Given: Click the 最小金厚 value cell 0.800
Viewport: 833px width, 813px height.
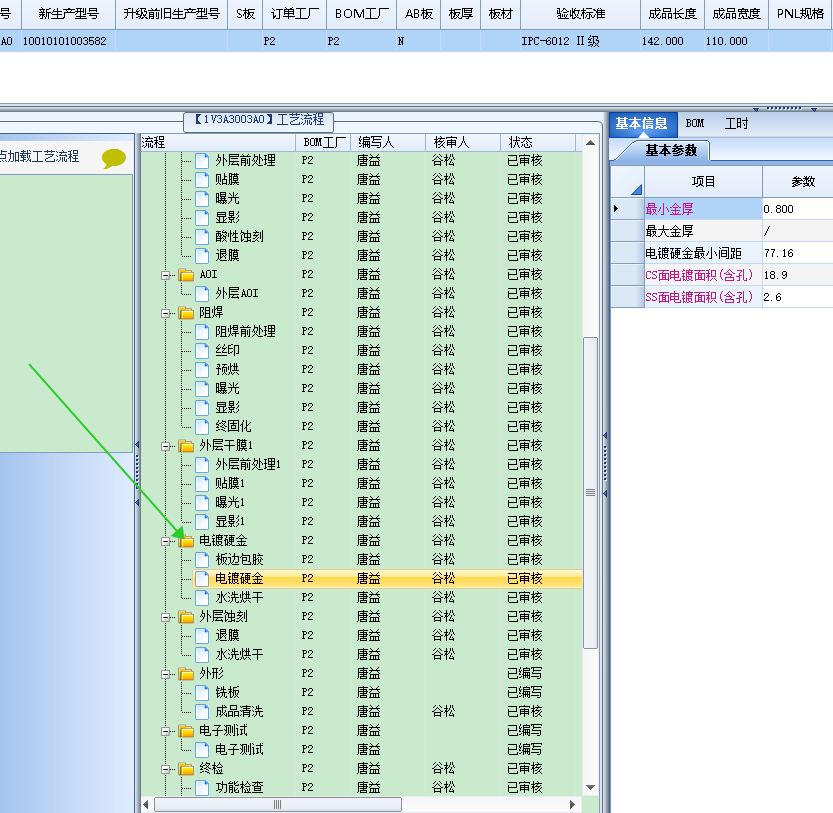Looking at the screenshot, I should 797,209.
